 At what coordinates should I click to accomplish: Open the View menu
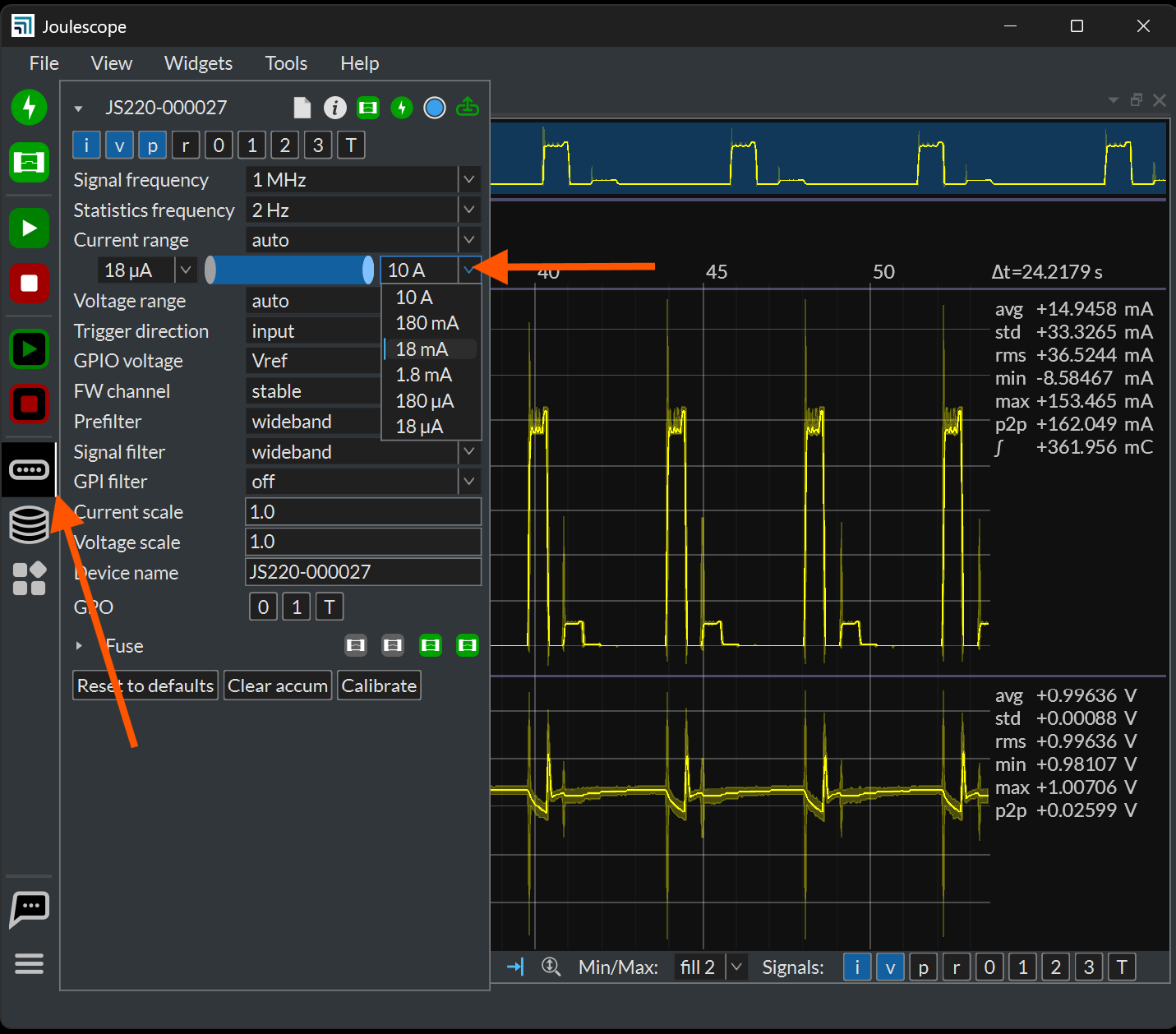[x=111, y=63]
